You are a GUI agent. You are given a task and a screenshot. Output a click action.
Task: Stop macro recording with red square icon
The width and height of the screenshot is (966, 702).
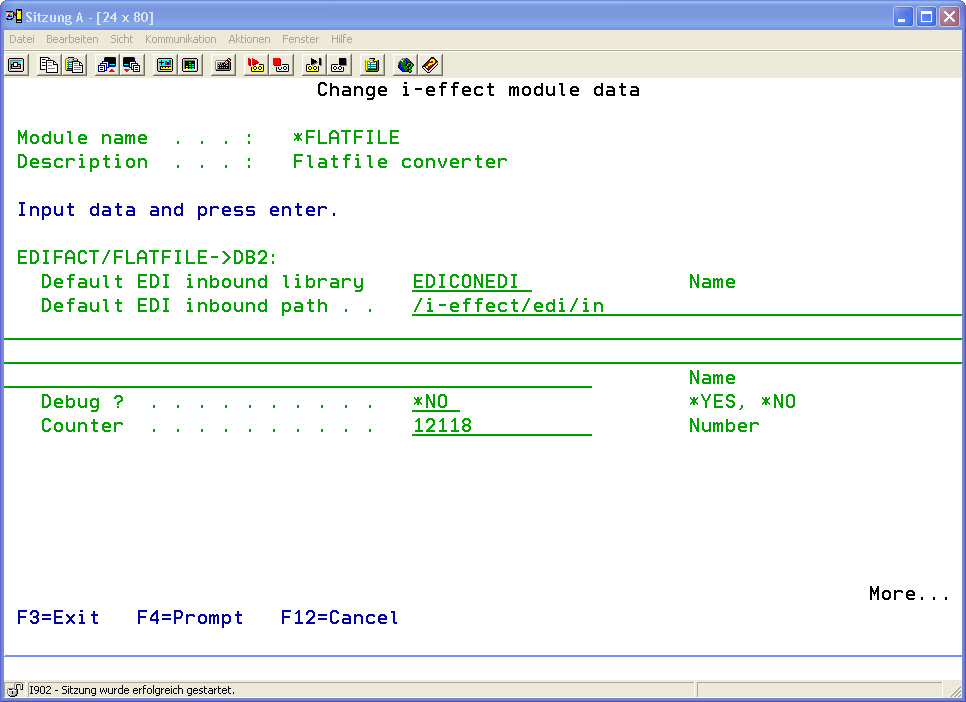[x=281, y=65]
